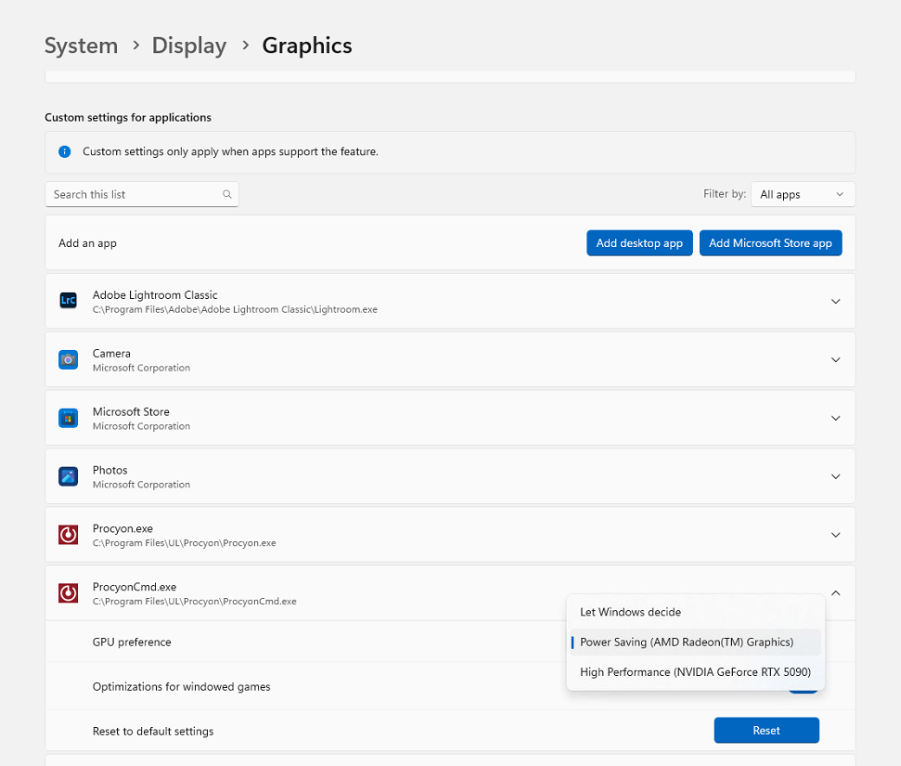The height and width of the screenshot is (766, 901).
Task: Click the ProcyonCmd.exe file path text
Action: [x=194, y=602]
